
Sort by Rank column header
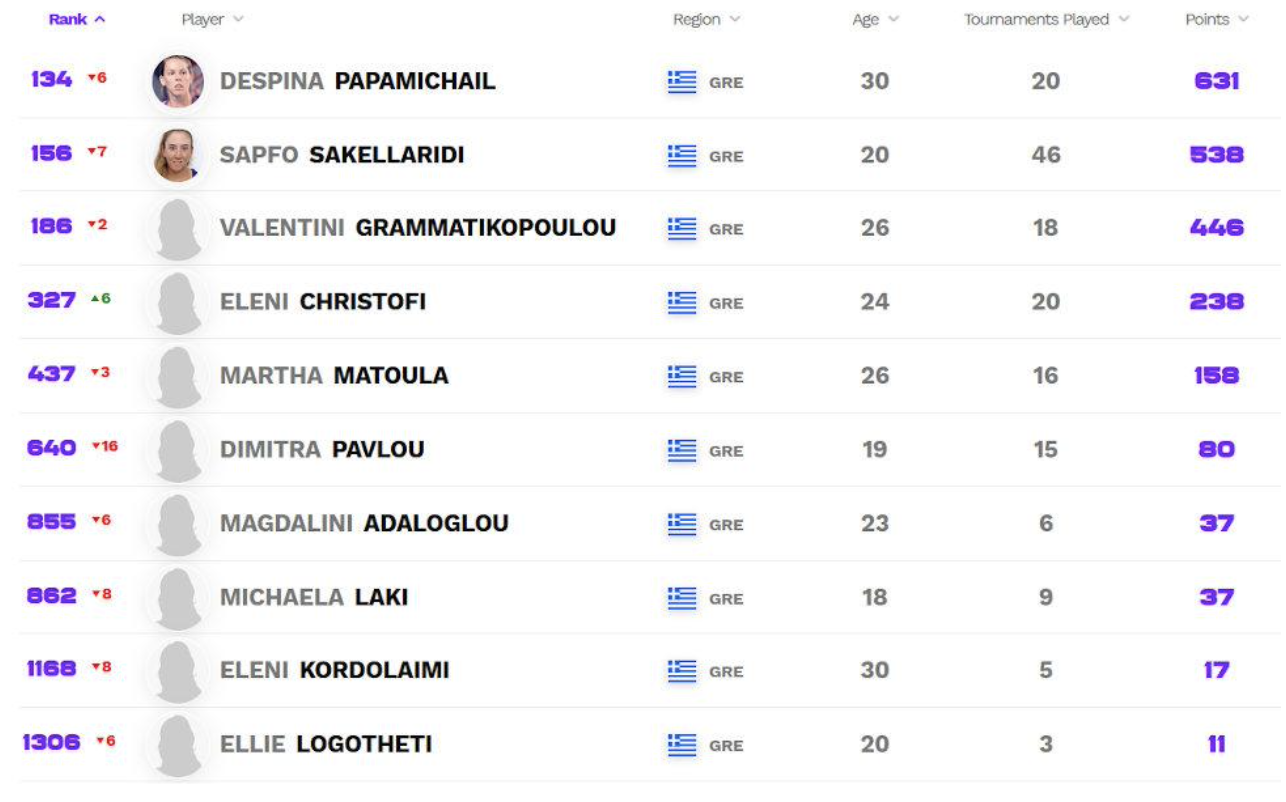(x=77, y=19)
